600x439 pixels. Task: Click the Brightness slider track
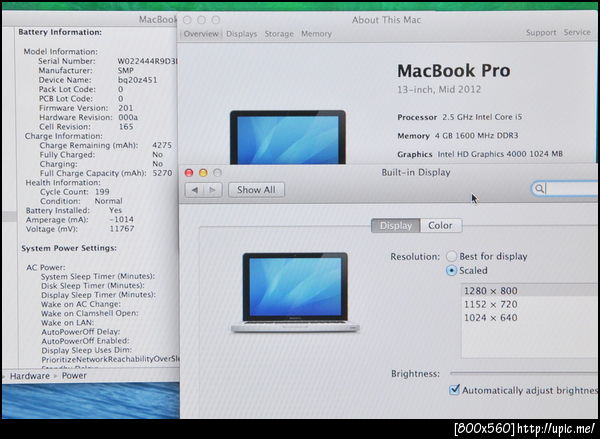(524, 373)
